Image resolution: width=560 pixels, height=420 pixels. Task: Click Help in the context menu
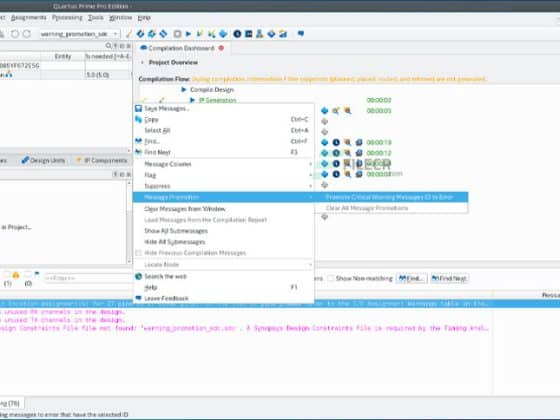[224, 288]
